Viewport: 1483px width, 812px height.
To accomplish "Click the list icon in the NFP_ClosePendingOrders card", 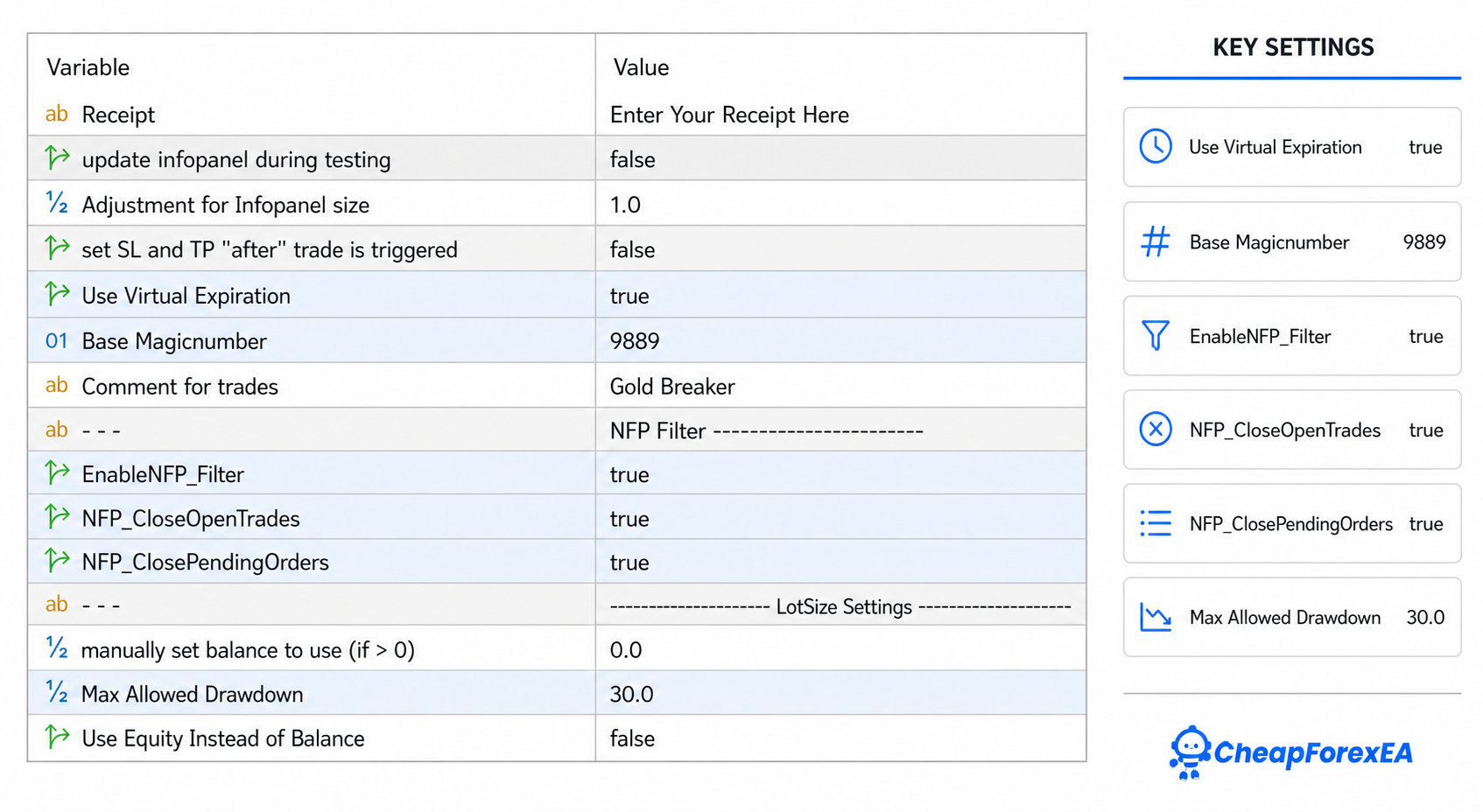I will 1156,522.
